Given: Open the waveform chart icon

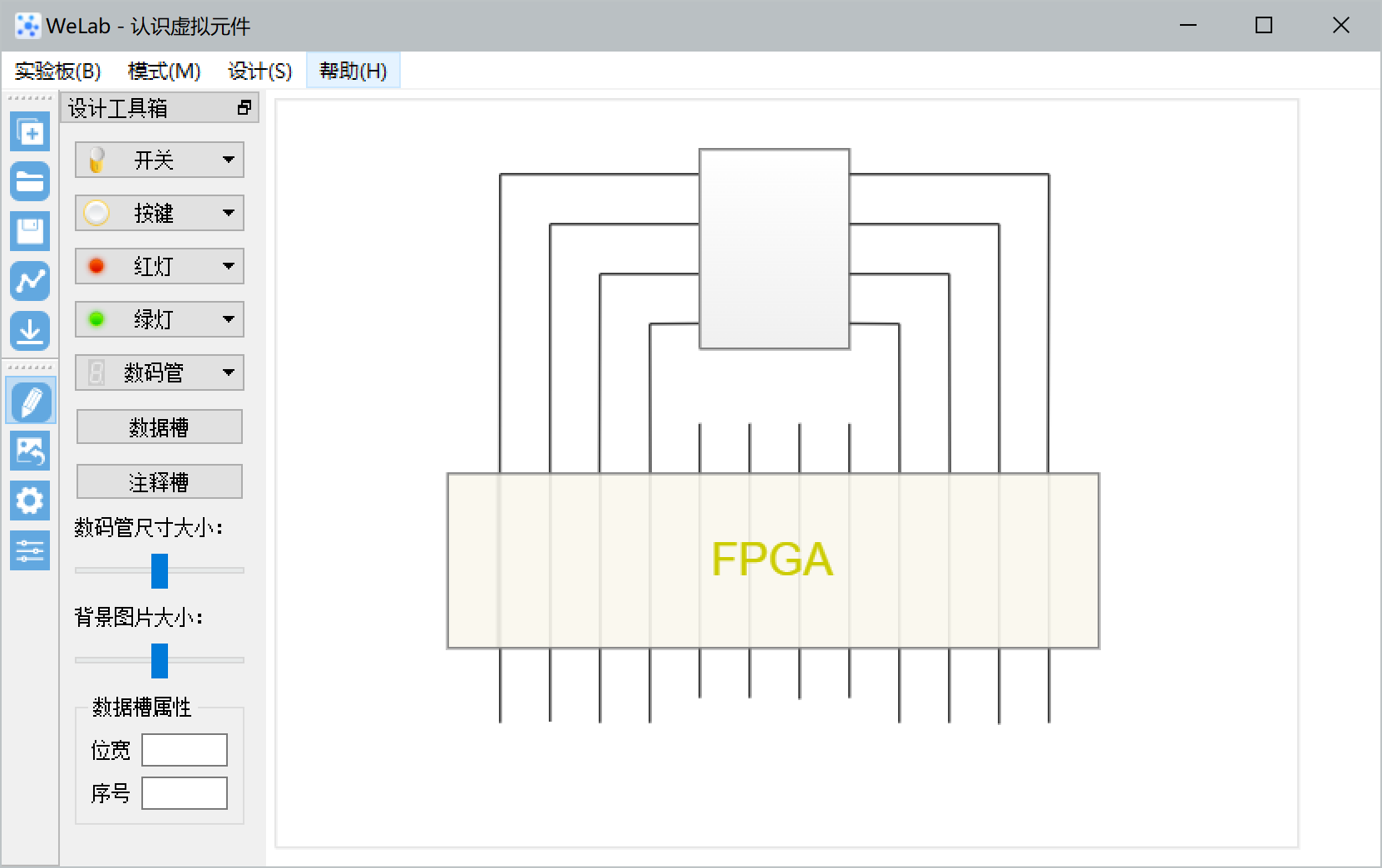Looking at the screenshot, I should tap(30, 281).
